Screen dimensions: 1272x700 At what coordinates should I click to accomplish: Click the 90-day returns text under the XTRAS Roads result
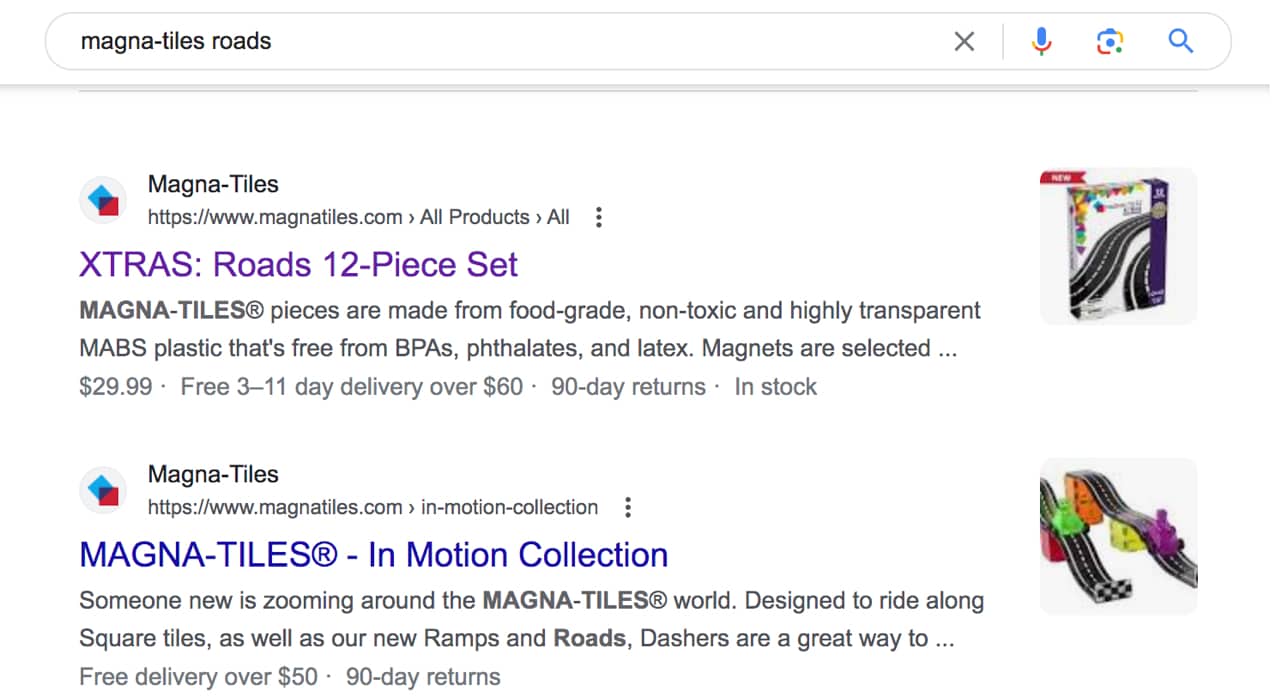[x=628, y=387]
